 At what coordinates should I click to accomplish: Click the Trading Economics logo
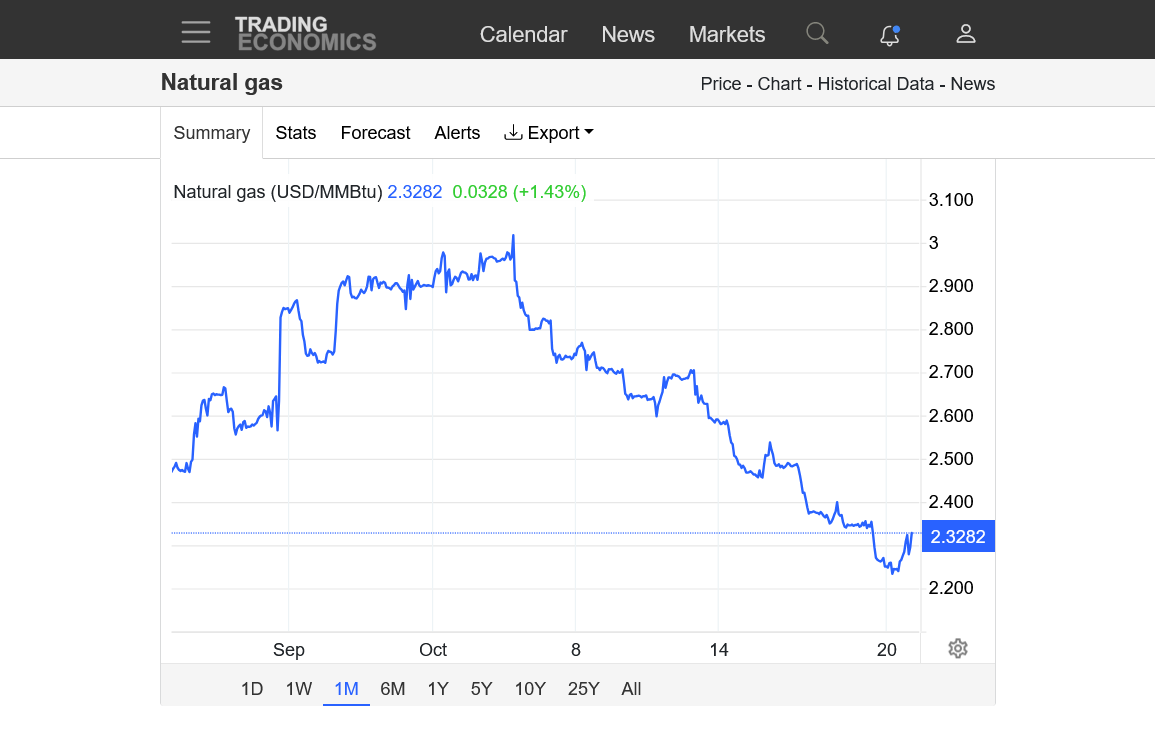click(305, 34)
